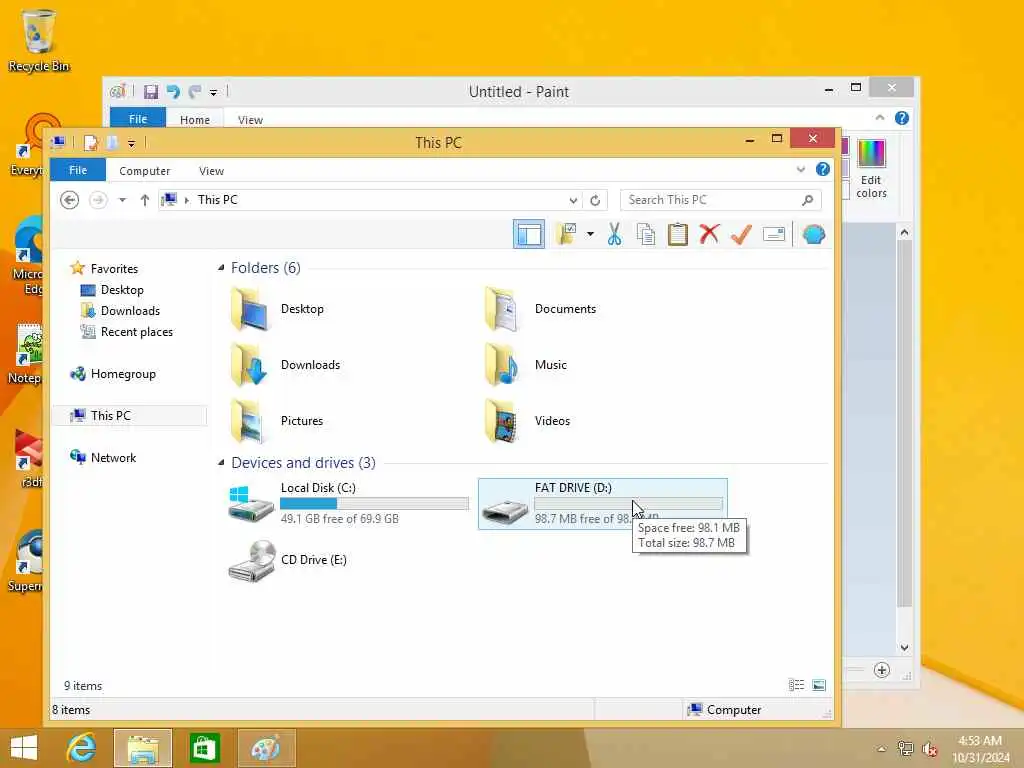Viewport: 1024px width, 768px height.
Task: Click Save icon in Paint title bar
Action: 151,91
